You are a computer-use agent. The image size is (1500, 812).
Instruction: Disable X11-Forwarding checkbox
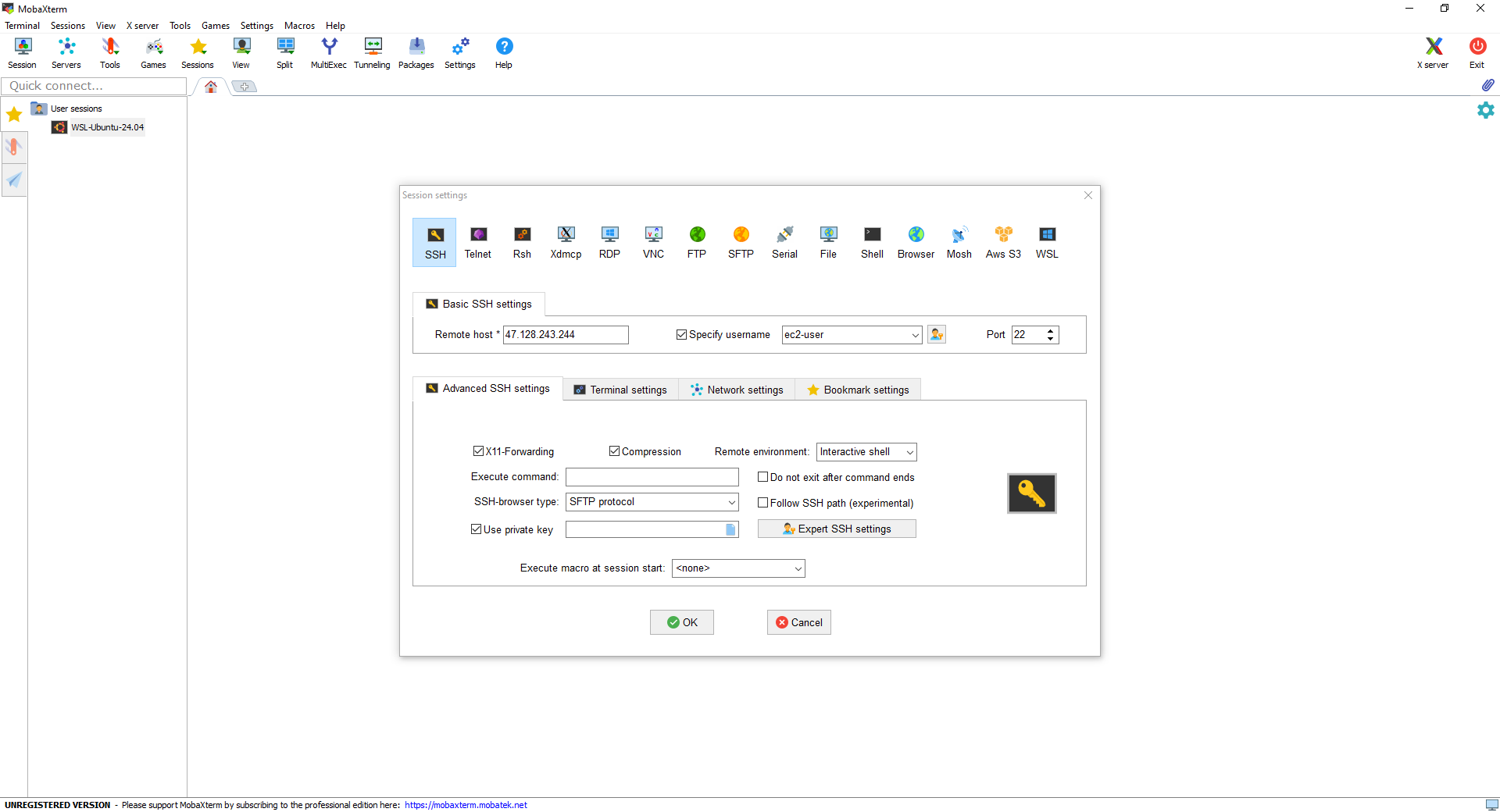[x=478, y=451]
